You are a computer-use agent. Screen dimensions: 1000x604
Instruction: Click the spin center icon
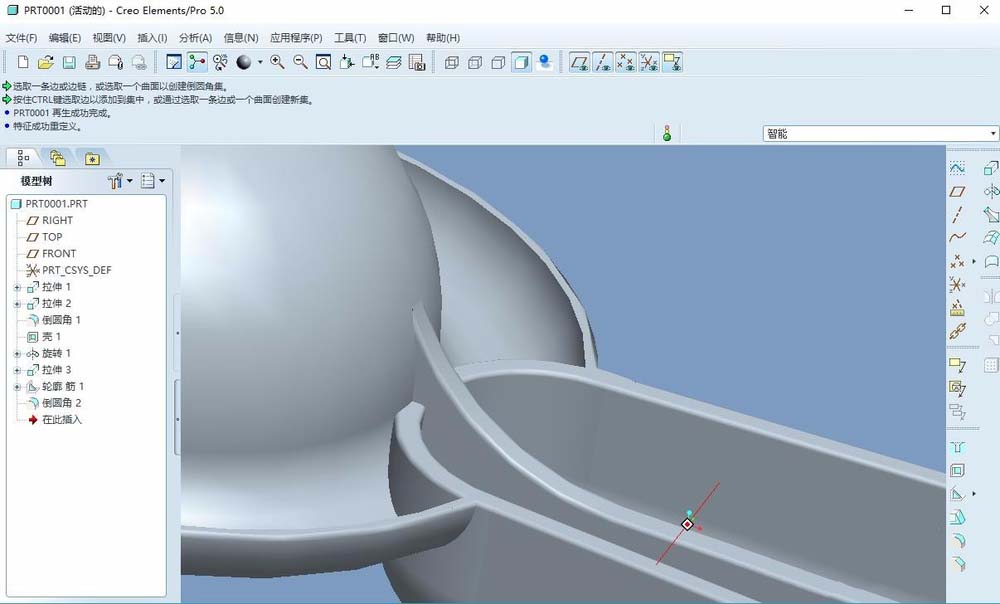click(x=197, y=62)
